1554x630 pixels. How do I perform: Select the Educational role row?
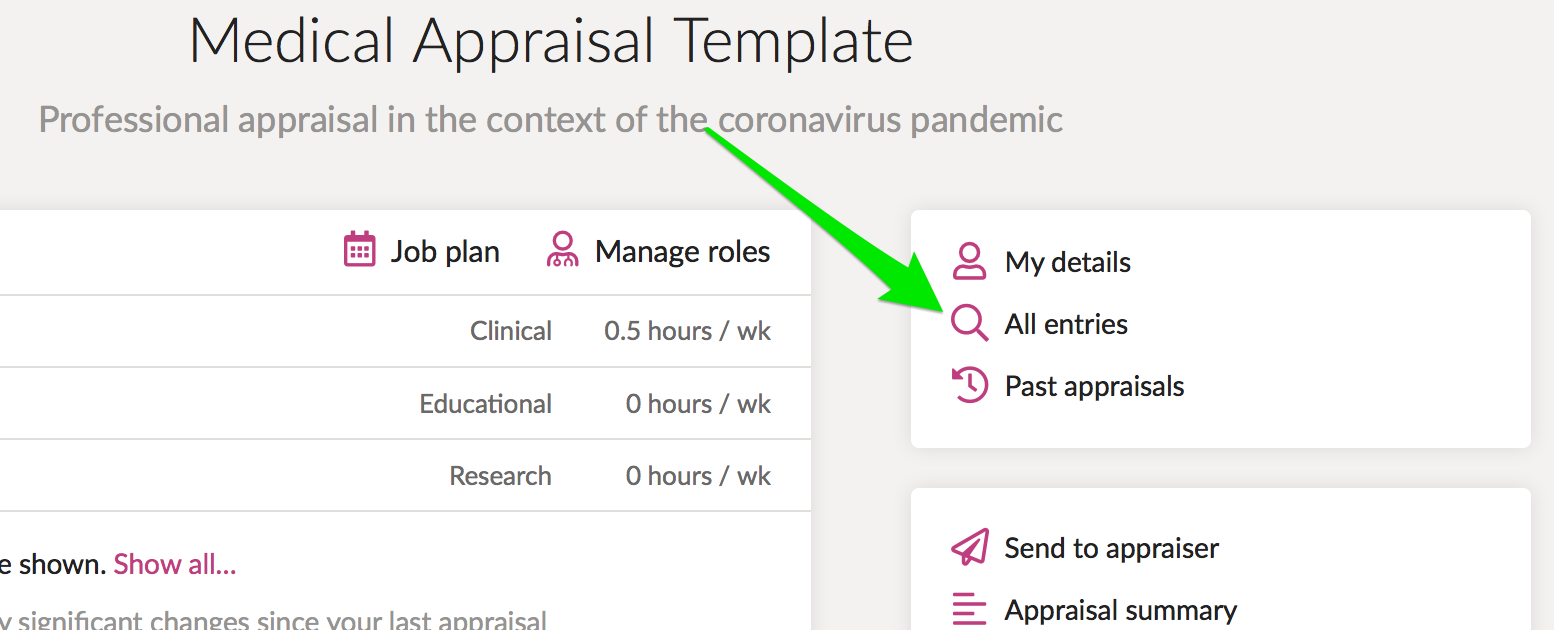click(x=405, y=403)
